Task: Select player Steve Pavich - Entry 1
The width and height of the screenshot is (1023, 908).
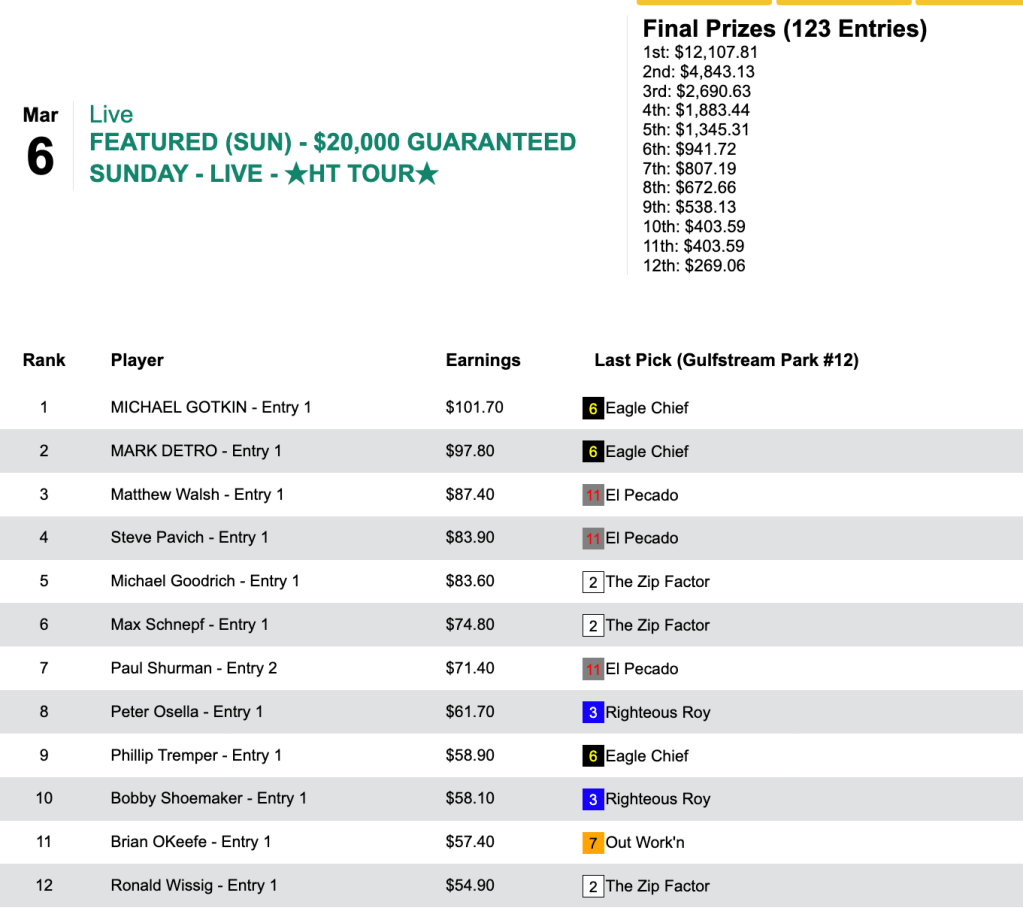Action: tap(189, 538)
